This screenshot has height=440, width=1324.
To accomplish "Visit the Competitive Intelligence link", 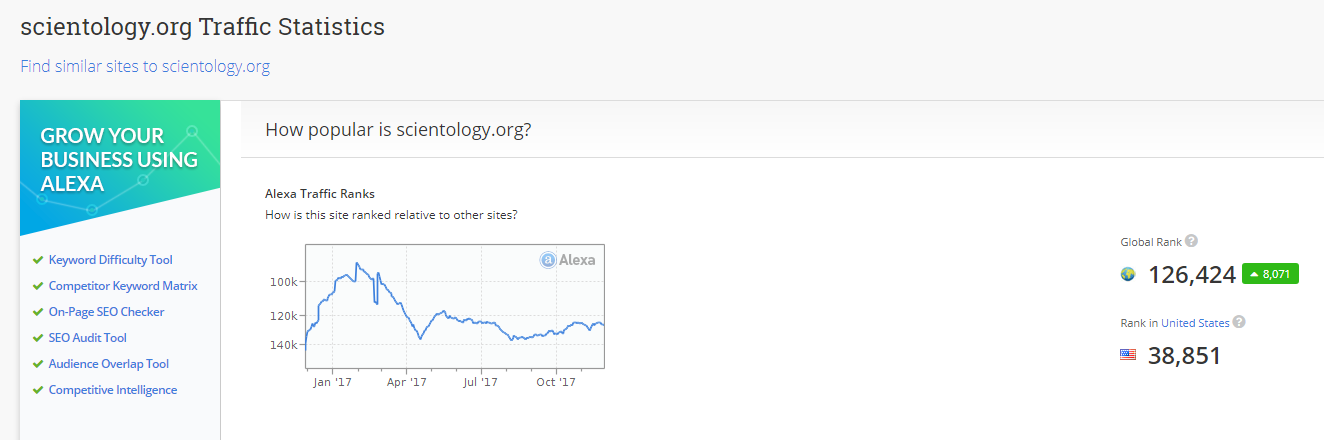I will [x=113, y=390].
